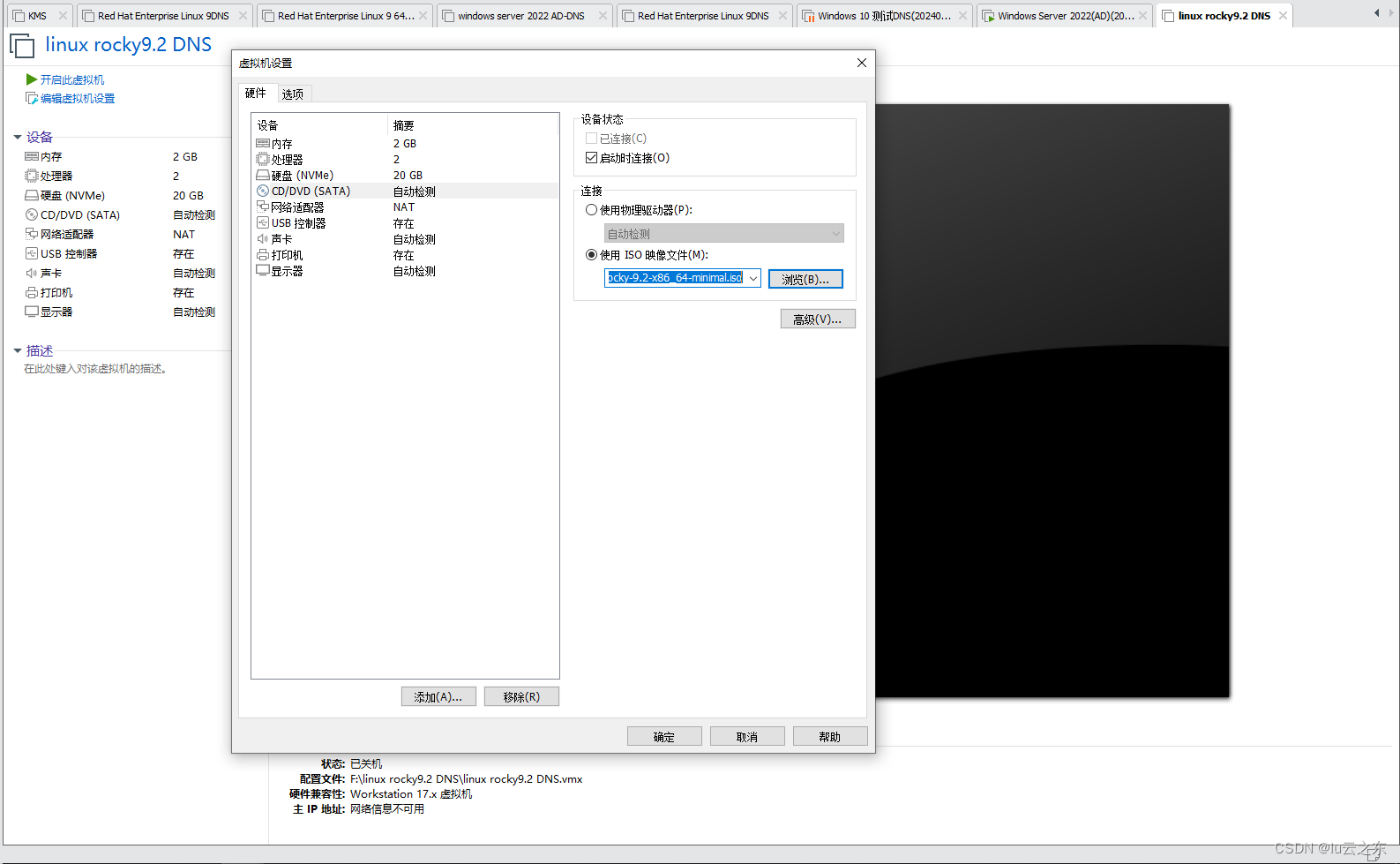The image size is (1400, 864).
Task: Collapse the 描述 section in sidebar
Action: (18, 350)
